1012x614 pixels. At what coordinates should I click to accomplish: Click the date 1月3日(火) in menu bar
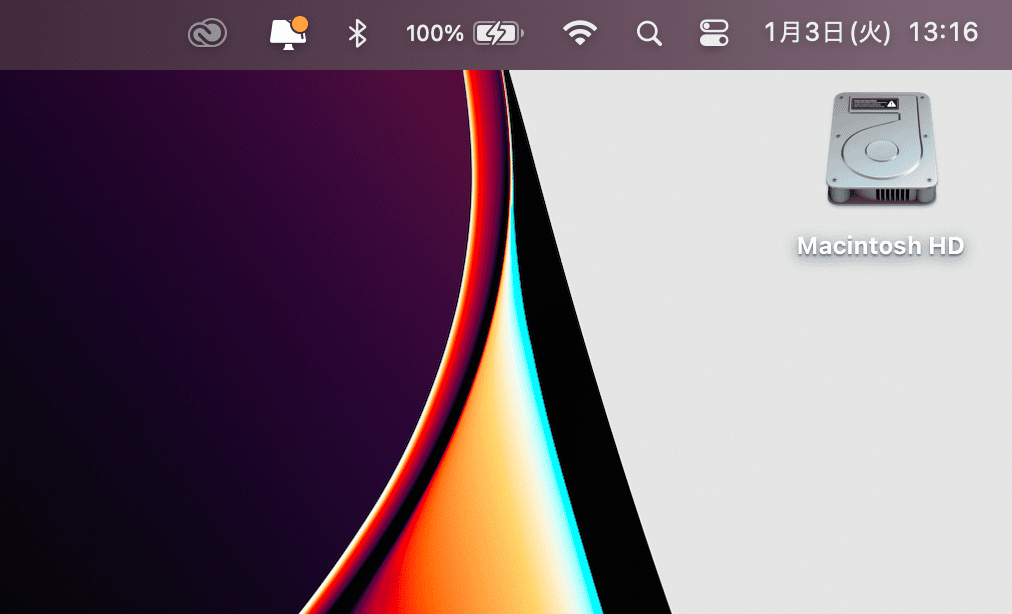826,33
